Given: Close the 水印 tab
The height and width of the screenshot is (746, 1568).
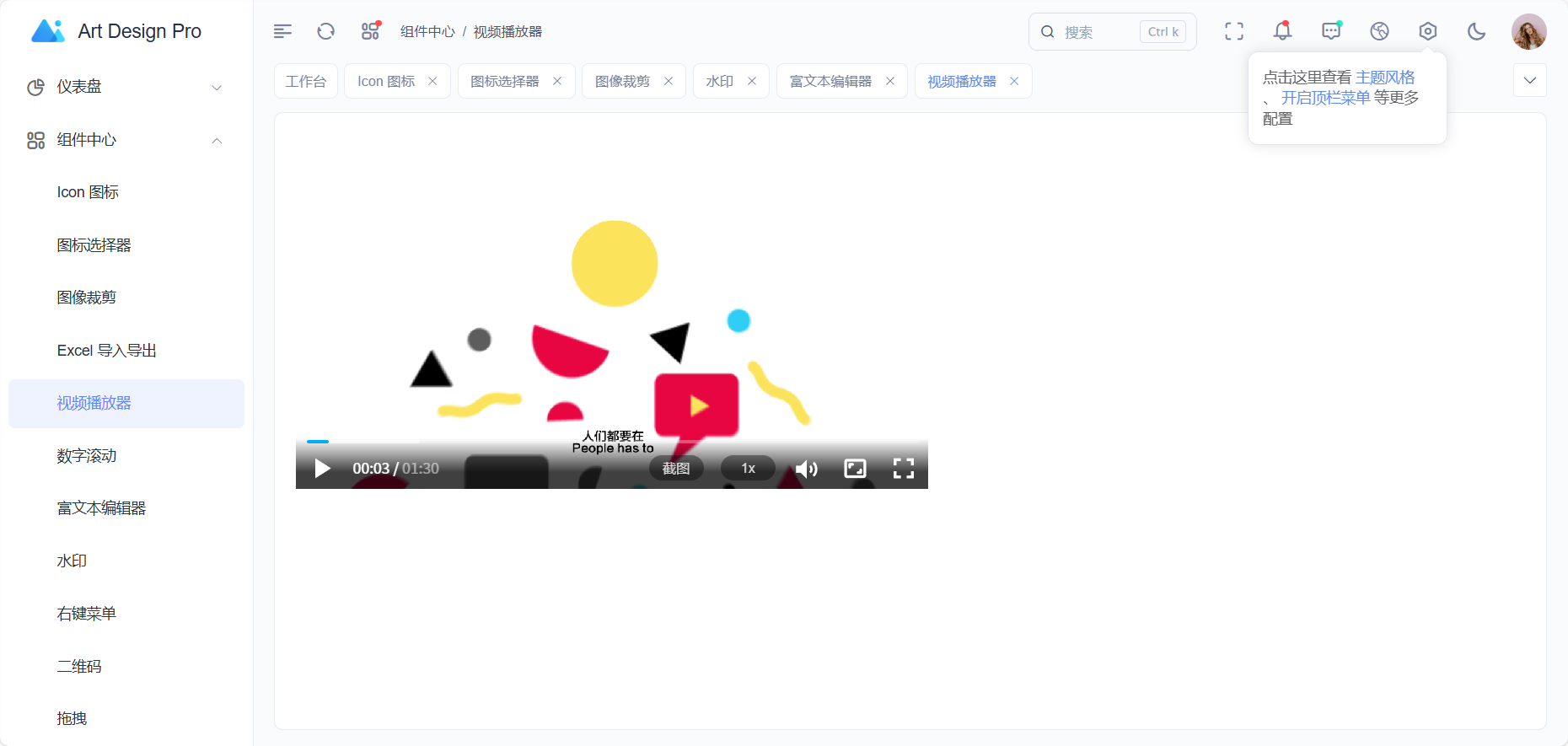Looking at the screenshot, I should (x=752, y=81).
